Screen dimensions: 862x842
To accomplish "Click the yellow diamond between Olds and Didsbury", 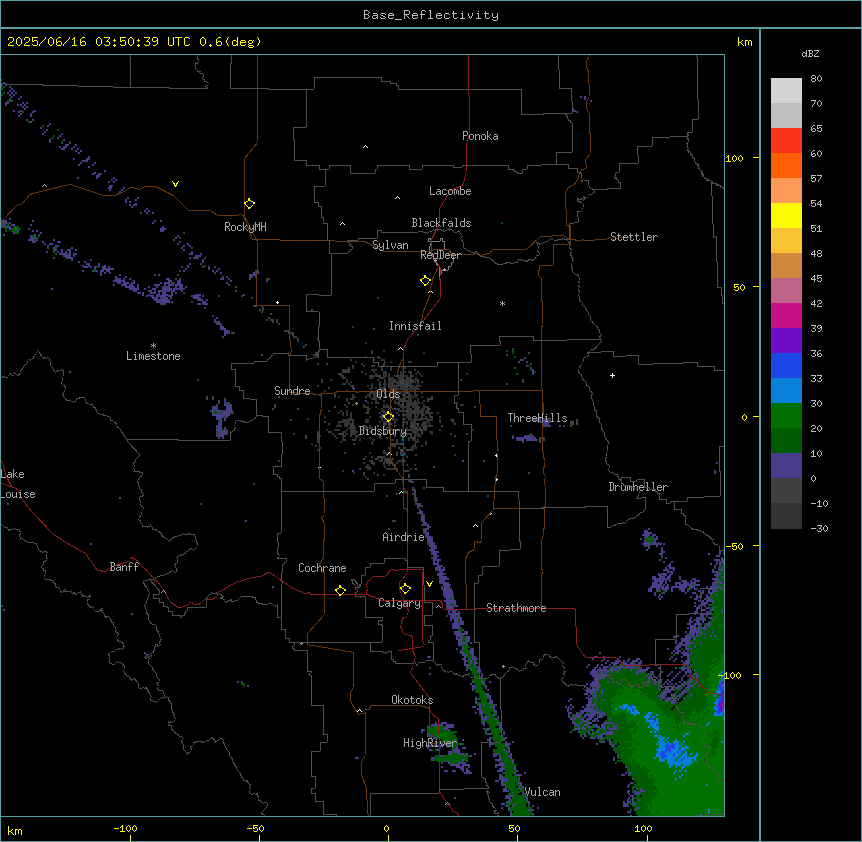I will click(388, 417).
